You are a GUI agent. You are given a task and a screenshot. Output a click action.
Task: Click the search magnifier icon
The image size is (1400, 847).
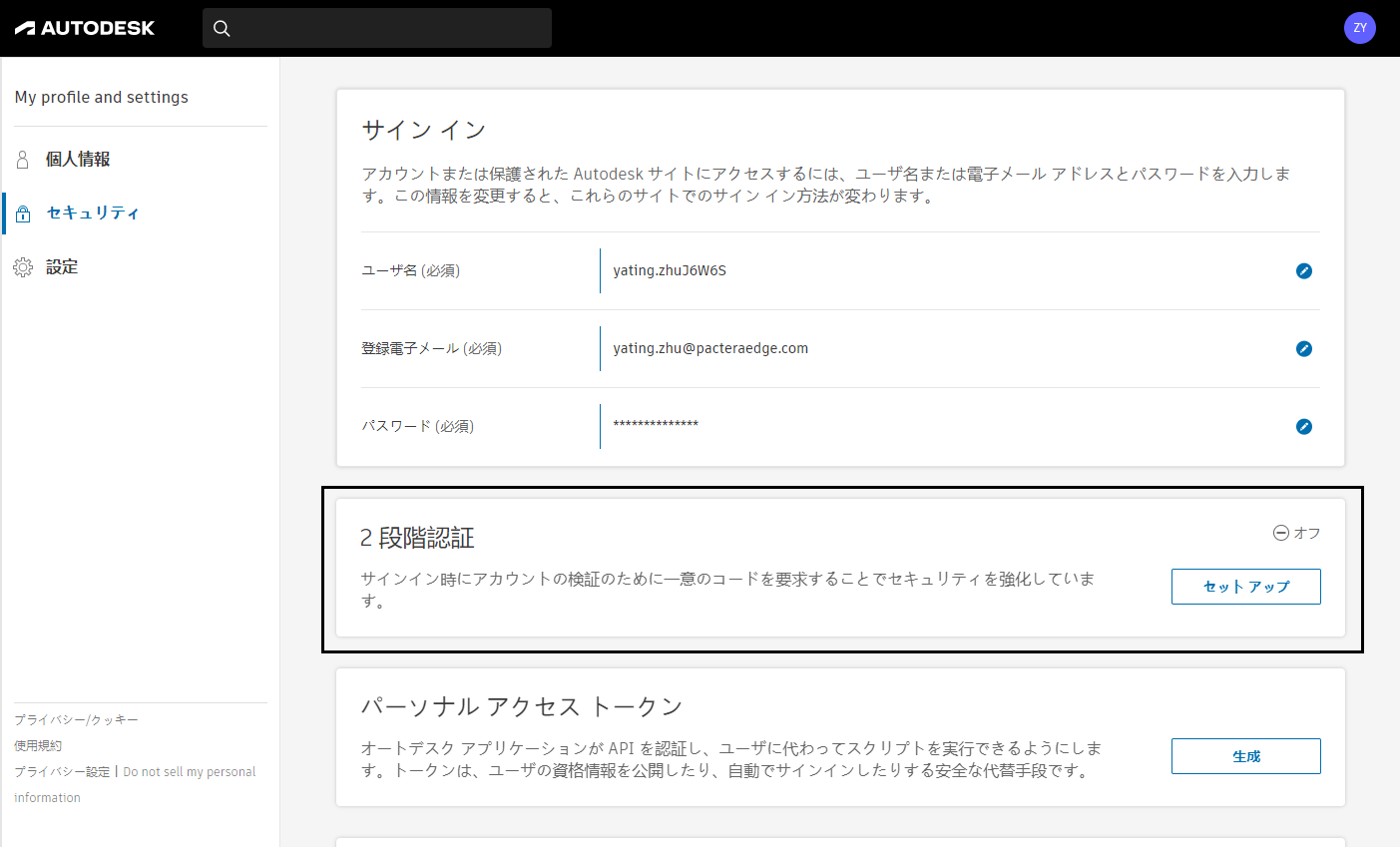(x=222, y=28)
